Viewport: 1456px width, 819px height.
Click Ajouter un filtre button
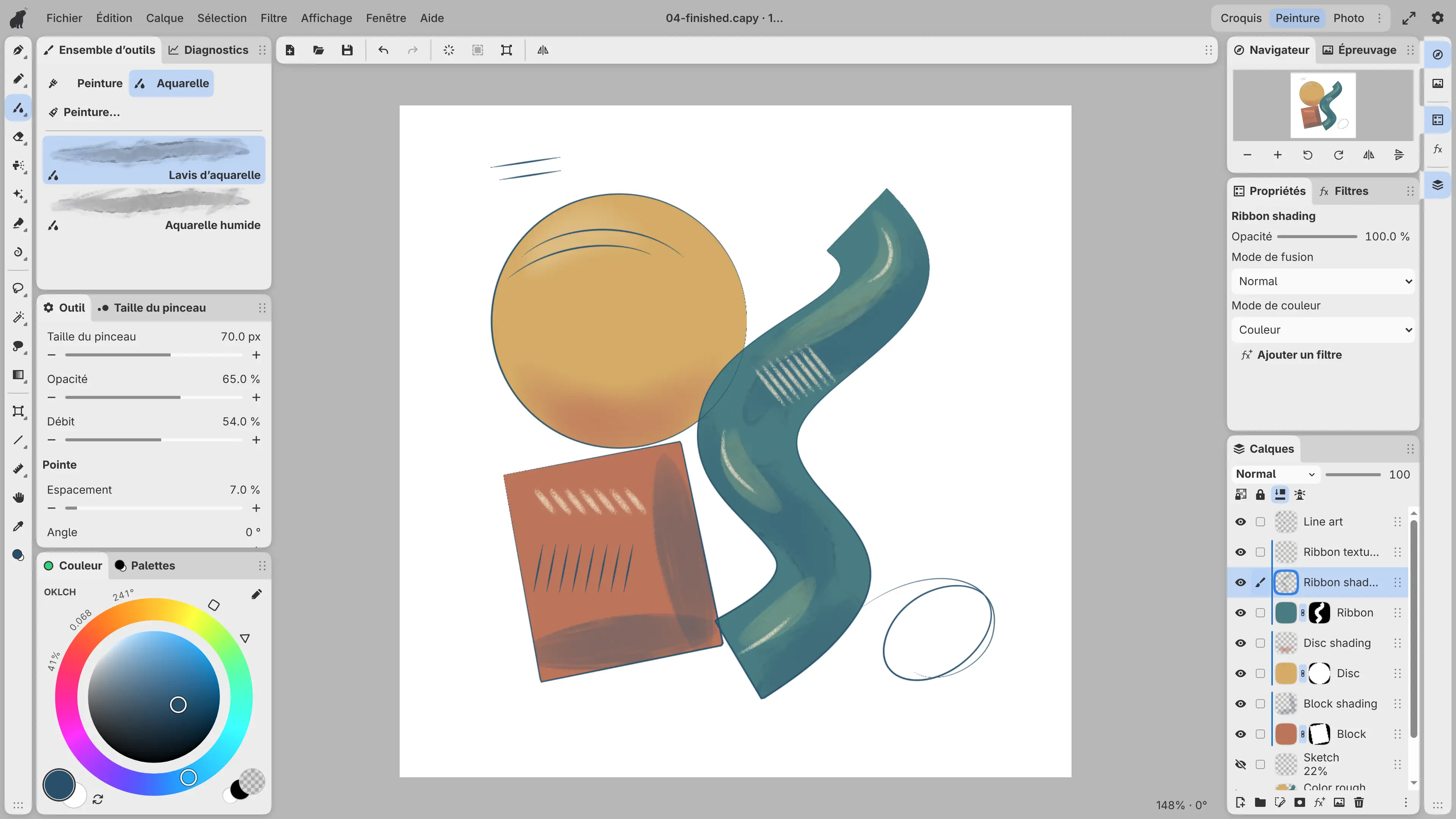click(1291, 355)
